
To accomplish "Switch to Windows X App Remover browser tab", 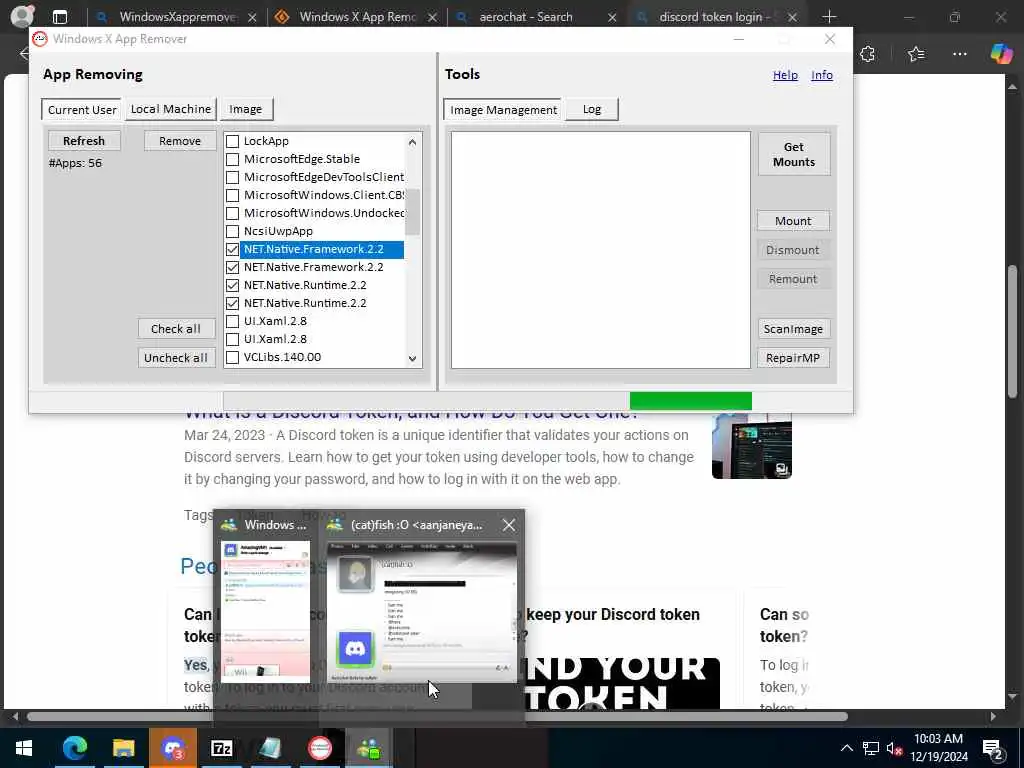I will [x=356, y=17].
